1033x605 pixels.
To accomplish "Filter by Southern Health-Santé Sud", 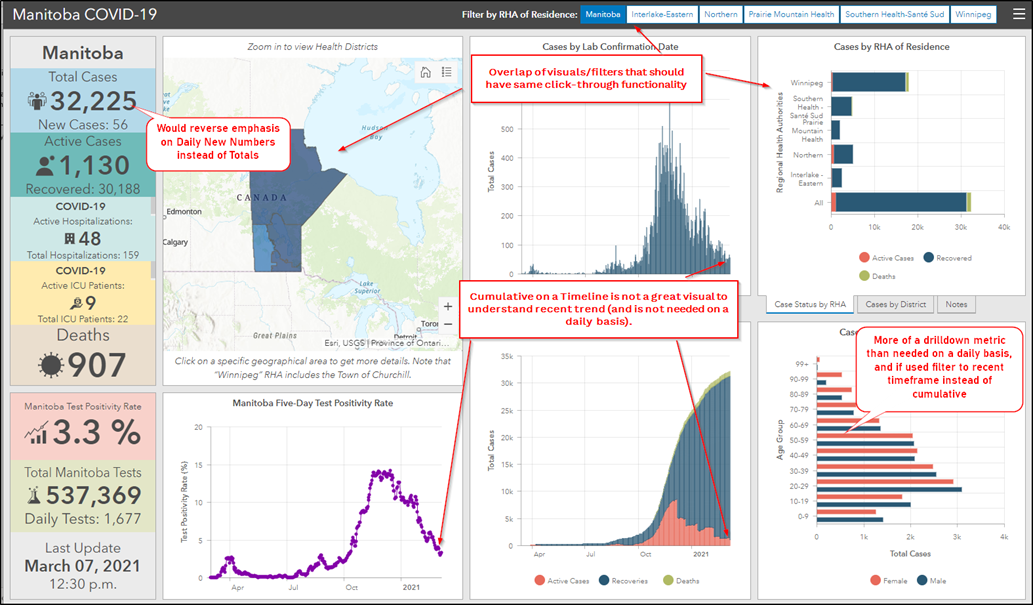I will tap(895, 14).
